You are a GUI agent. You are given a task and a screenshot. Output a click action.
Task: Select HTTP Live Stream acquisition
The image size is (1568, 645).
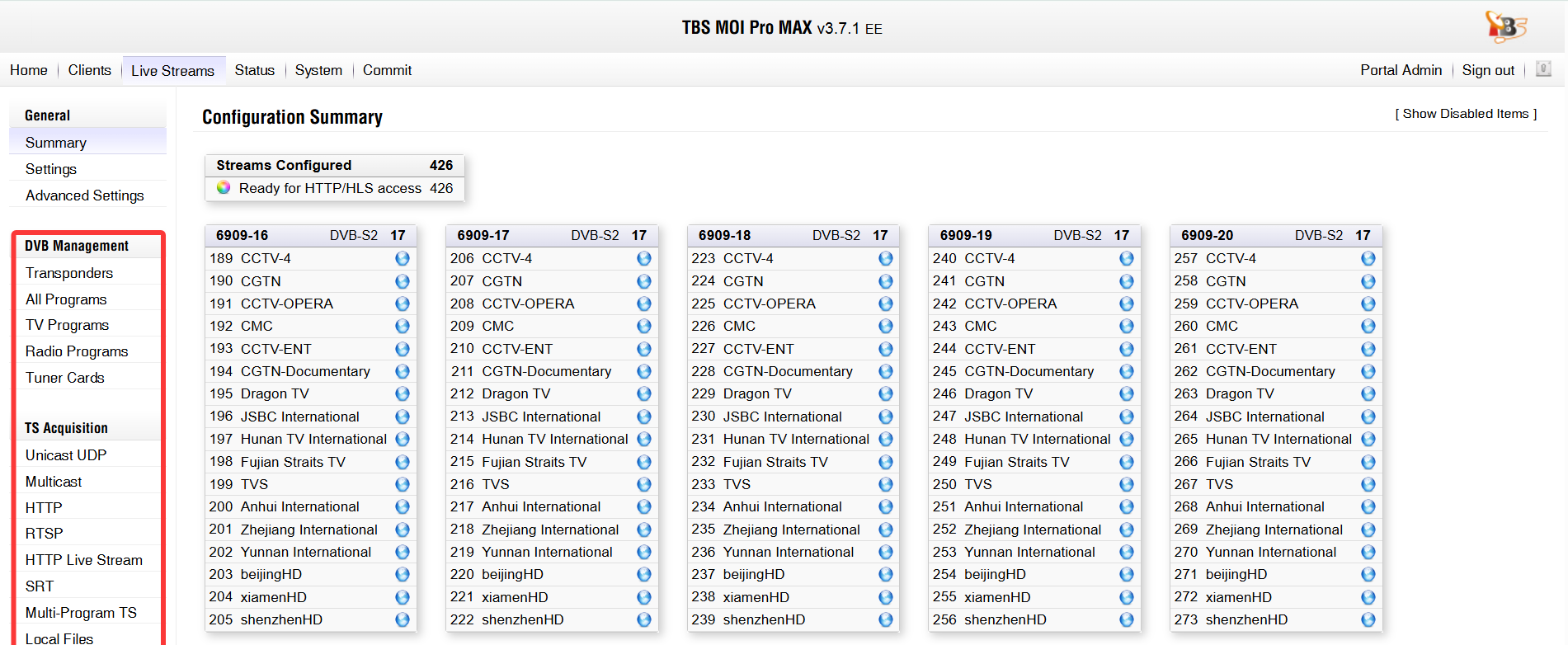click(x=84, y=560)
